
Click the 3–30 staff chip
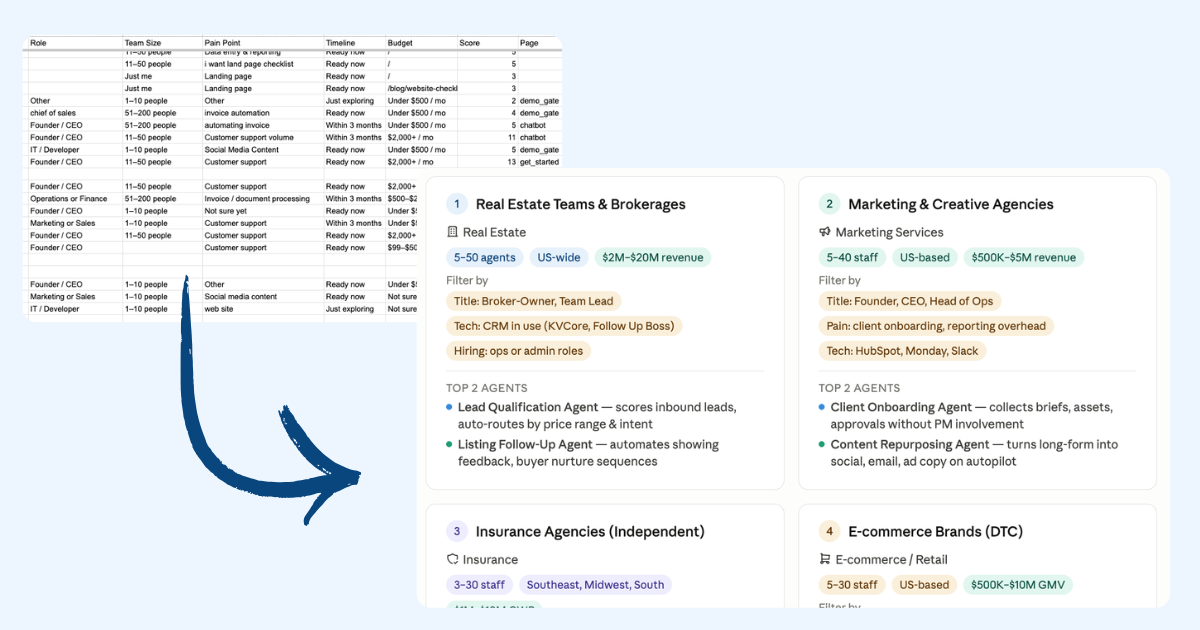480,584
